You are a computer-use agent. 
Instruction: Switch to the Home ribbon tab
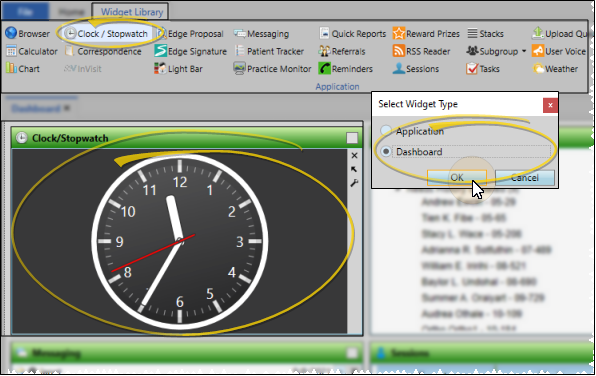[x=71, y=12]
